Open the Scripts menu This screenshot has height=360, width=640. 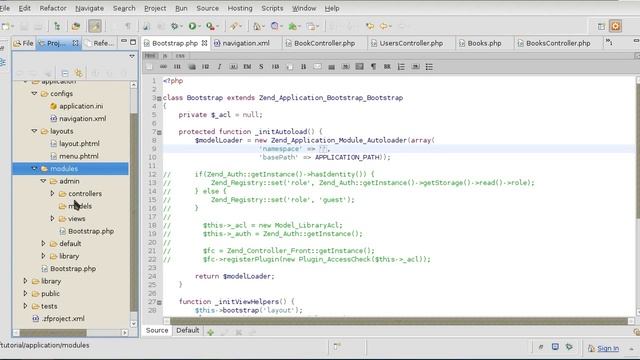pos(272,8)
